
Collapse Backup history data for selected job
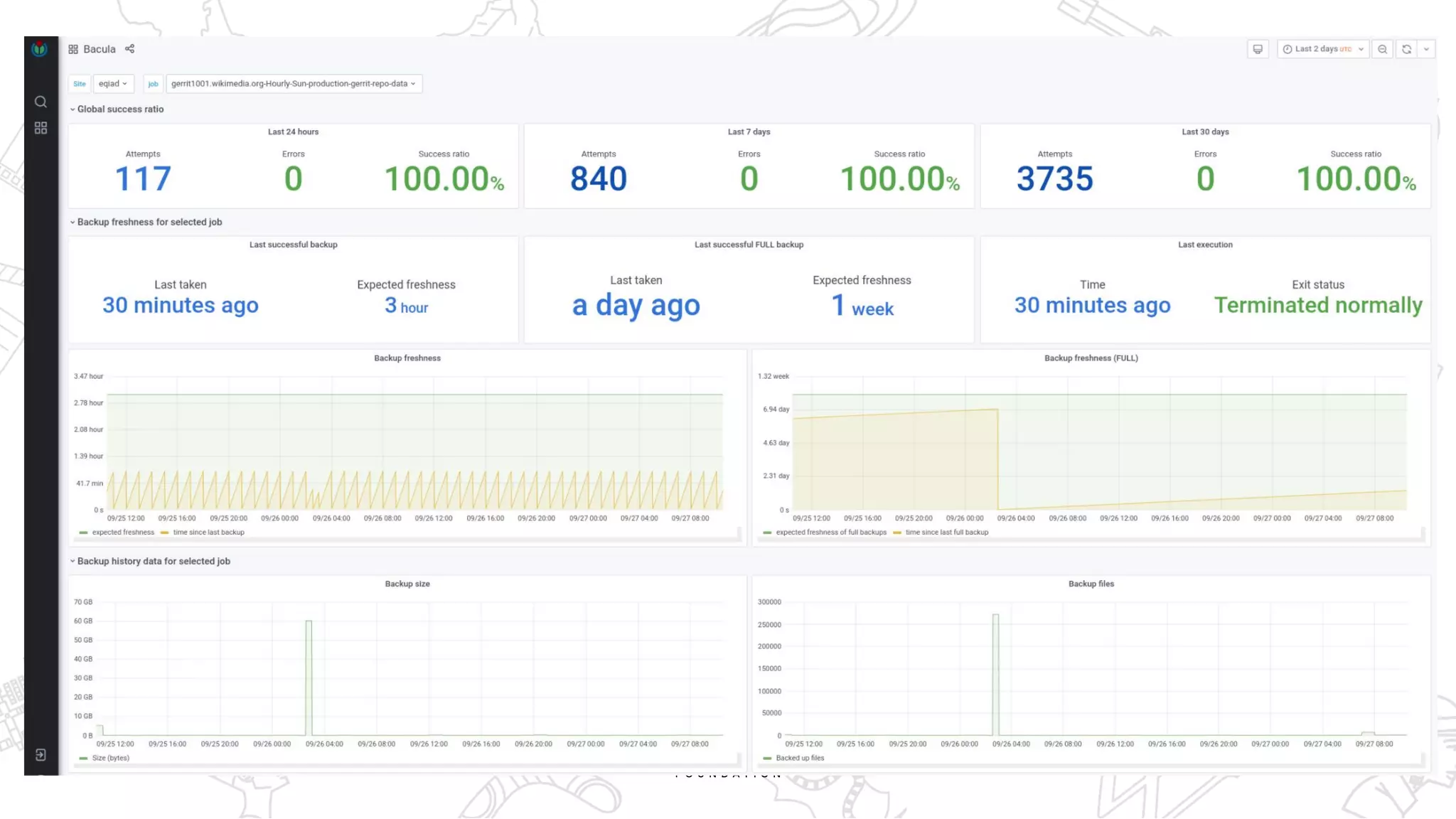coord(153,562)
